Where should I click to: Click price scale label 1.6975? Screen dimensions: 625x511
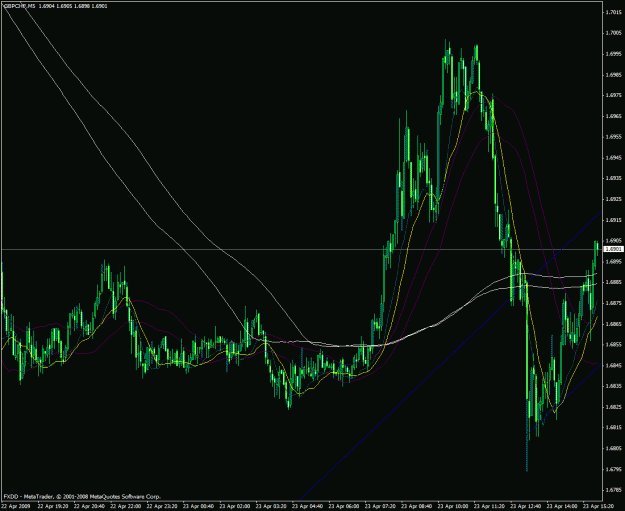[x=613, y=95]
